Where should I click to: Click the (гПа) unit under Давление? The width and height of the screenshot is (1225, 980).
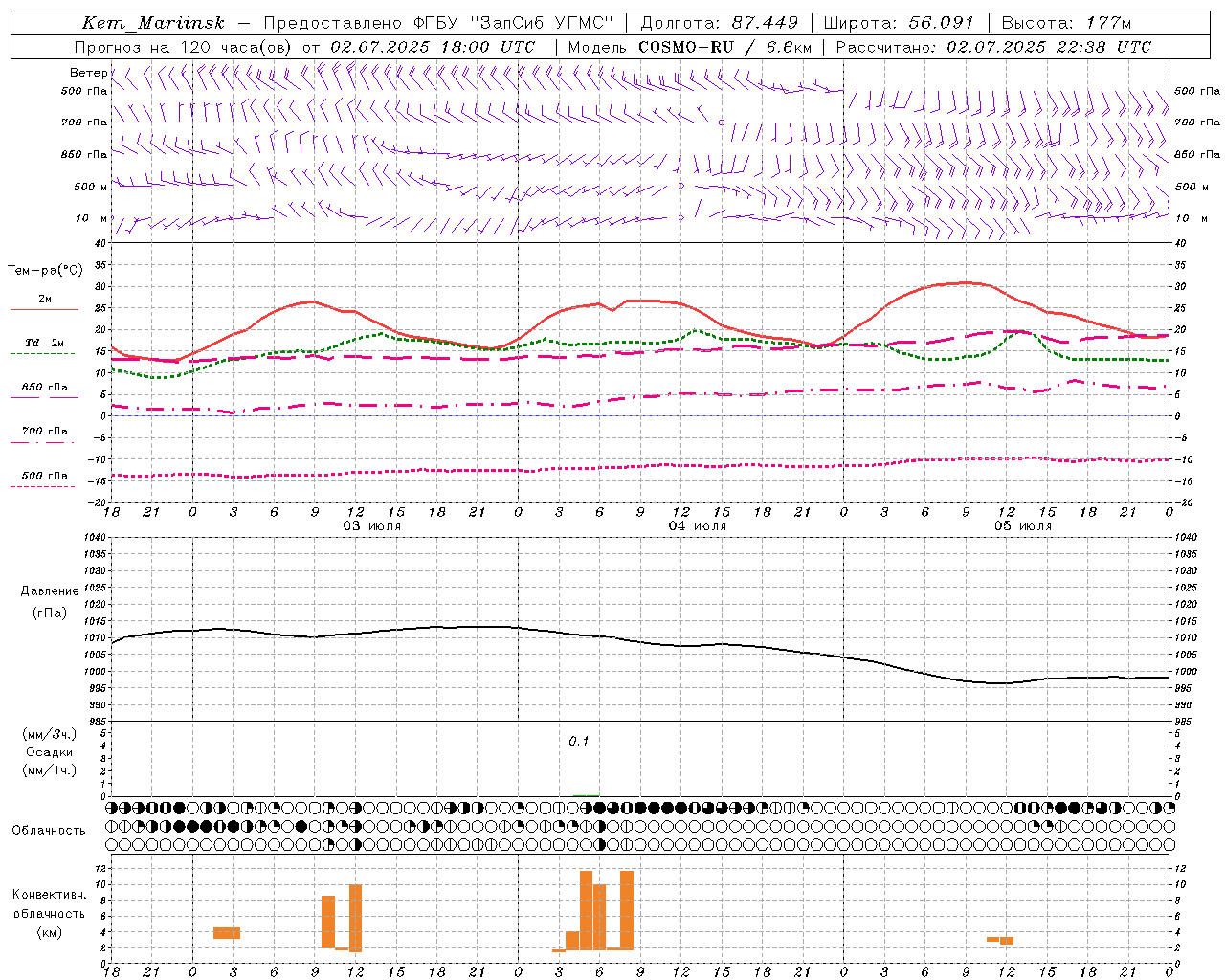pos(50,612)
